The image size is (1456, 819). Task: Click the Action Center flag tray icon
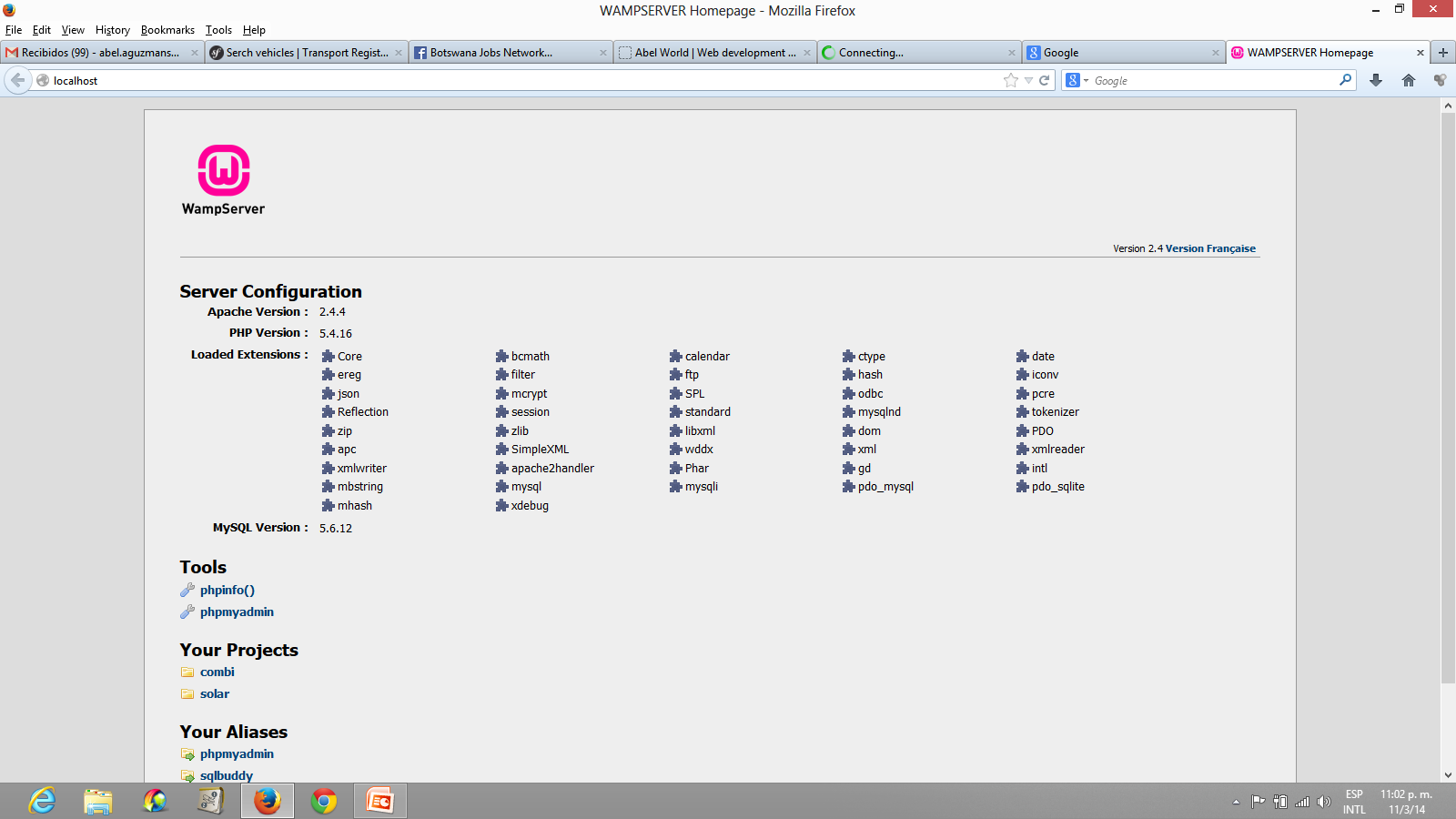pyautogui.click(x=1258, y=802)
